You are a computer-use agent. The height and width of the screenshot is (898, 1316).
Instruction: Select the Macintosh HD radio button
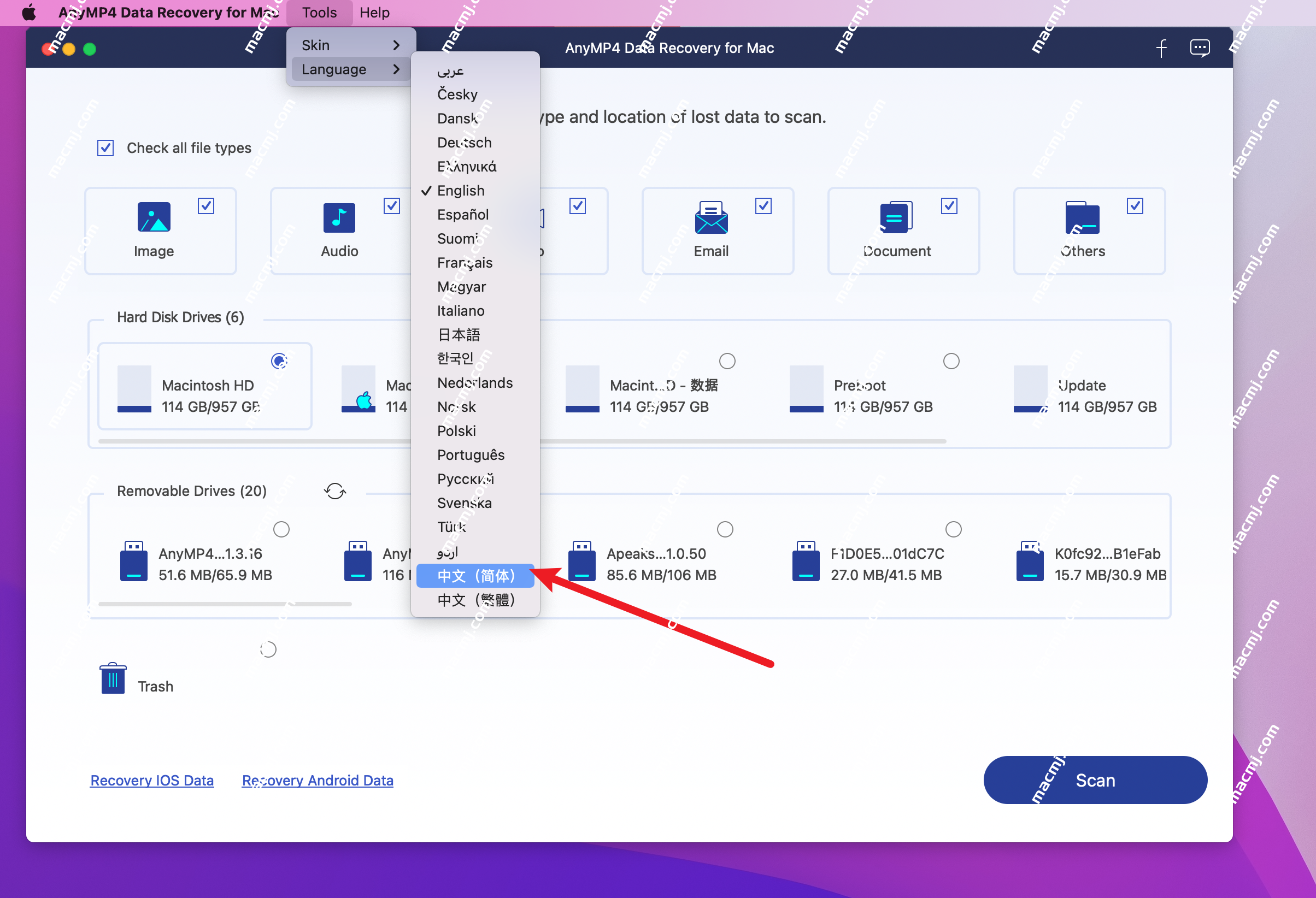[279, 361]
